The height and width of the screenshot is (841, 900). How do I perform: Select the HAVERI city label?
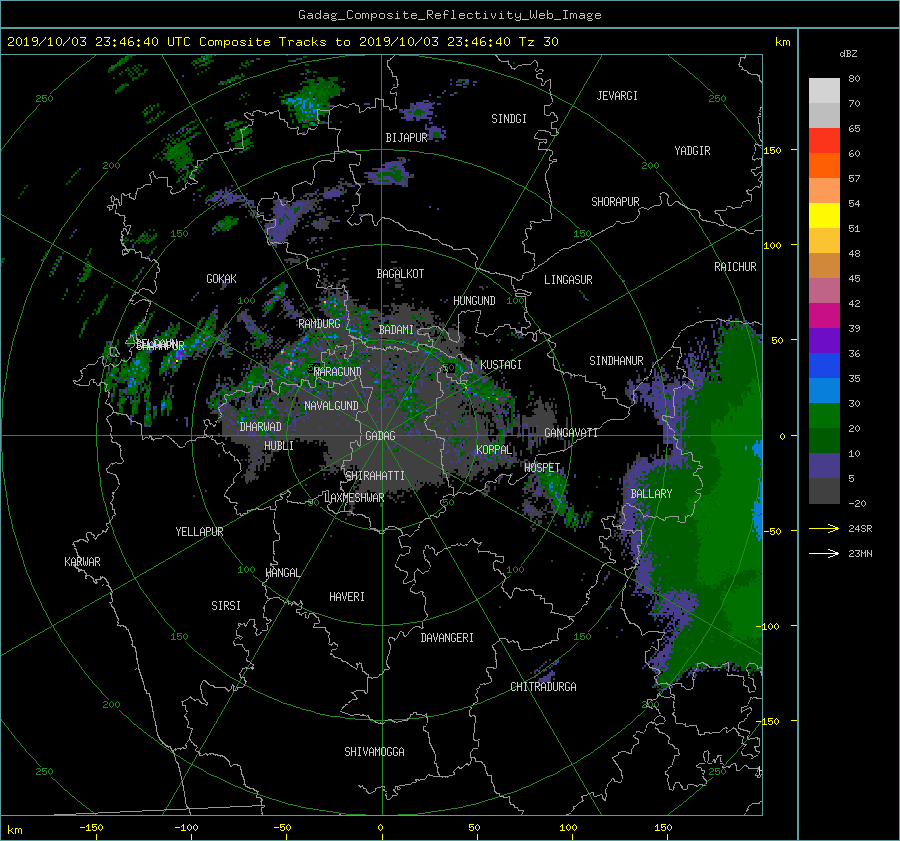(x=347, y=597)
